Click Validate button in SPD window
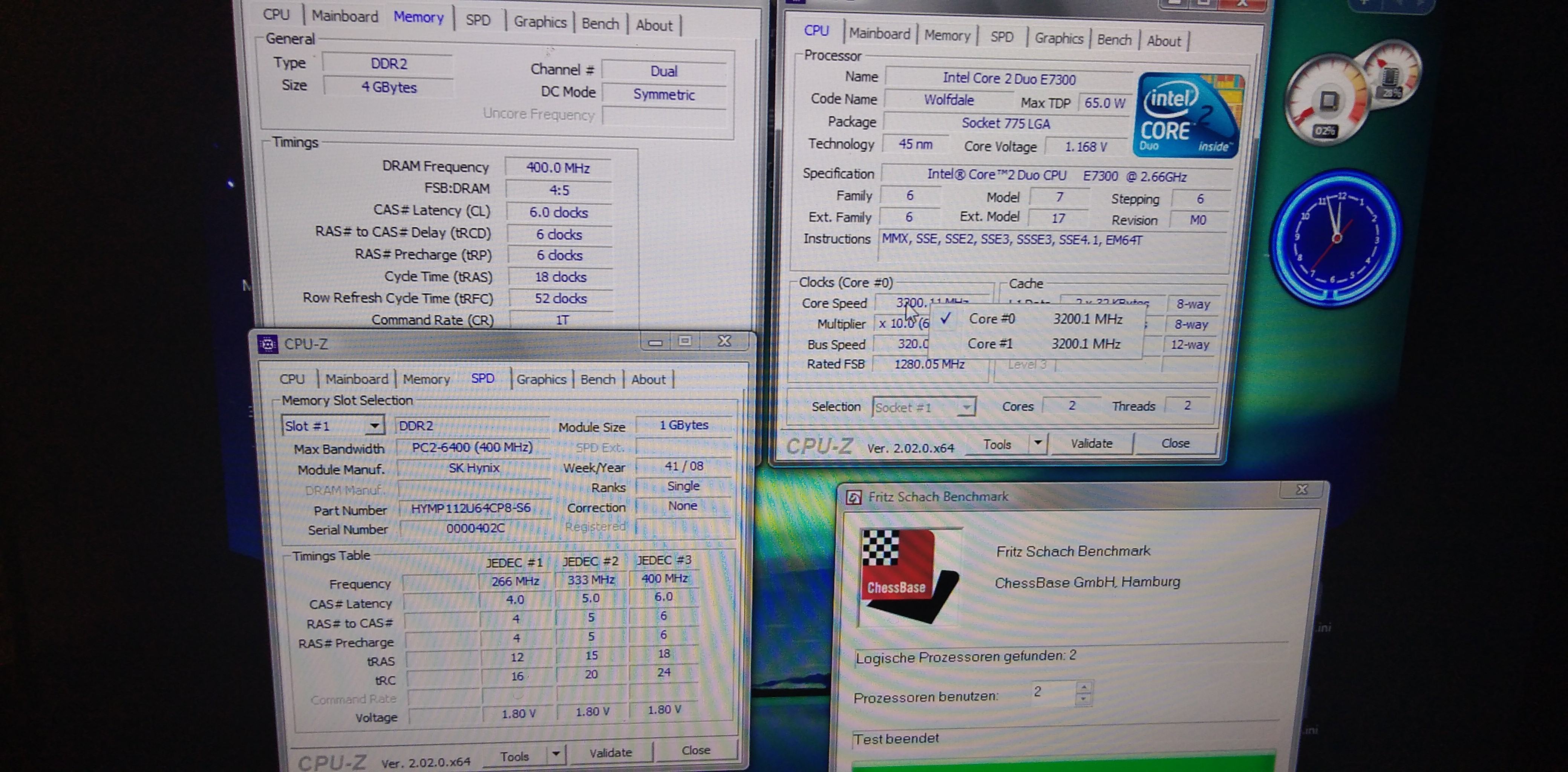The width and height of the screenshot is (1568, 772). click(611, 753)
